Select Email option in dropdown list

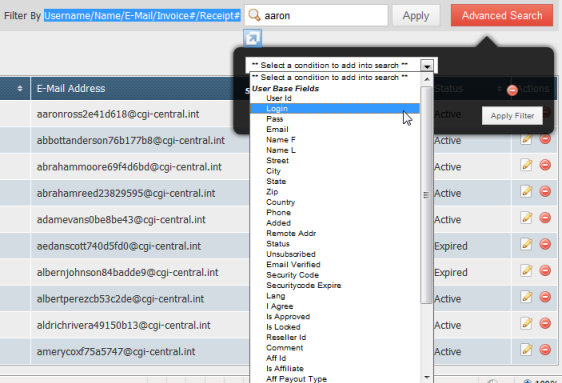pos(335,129)
